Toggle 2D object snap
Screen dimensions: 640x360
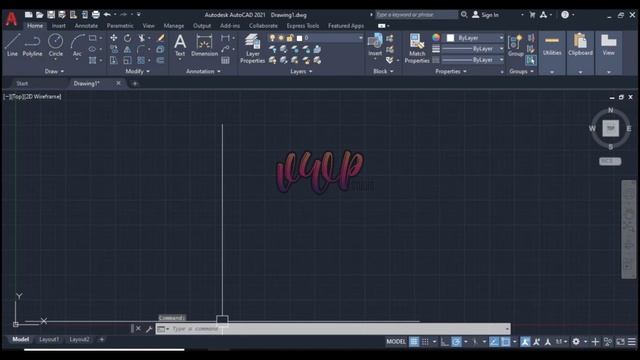[505, 342]
